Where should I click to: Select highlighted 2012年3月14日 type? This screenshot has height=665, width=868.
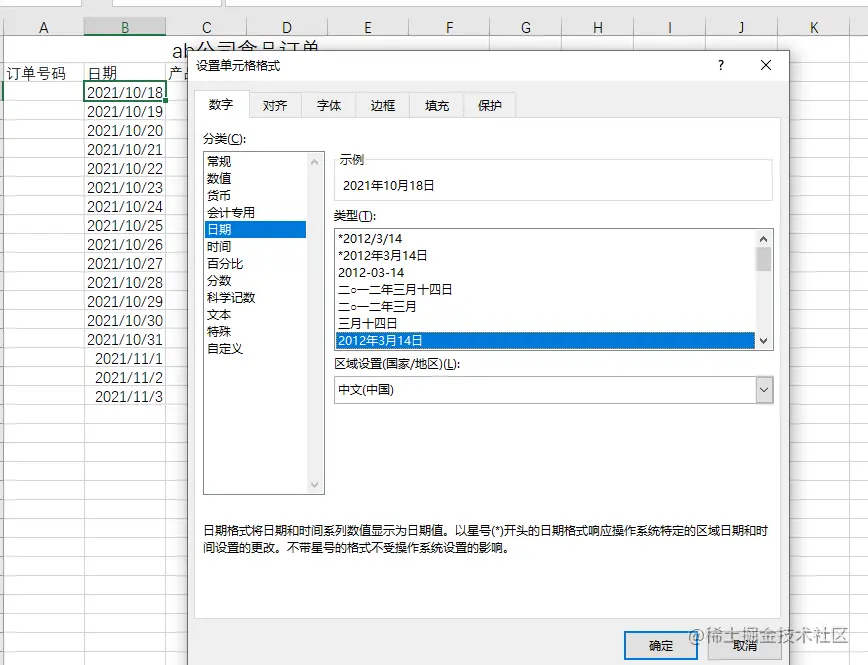point(545,341)
